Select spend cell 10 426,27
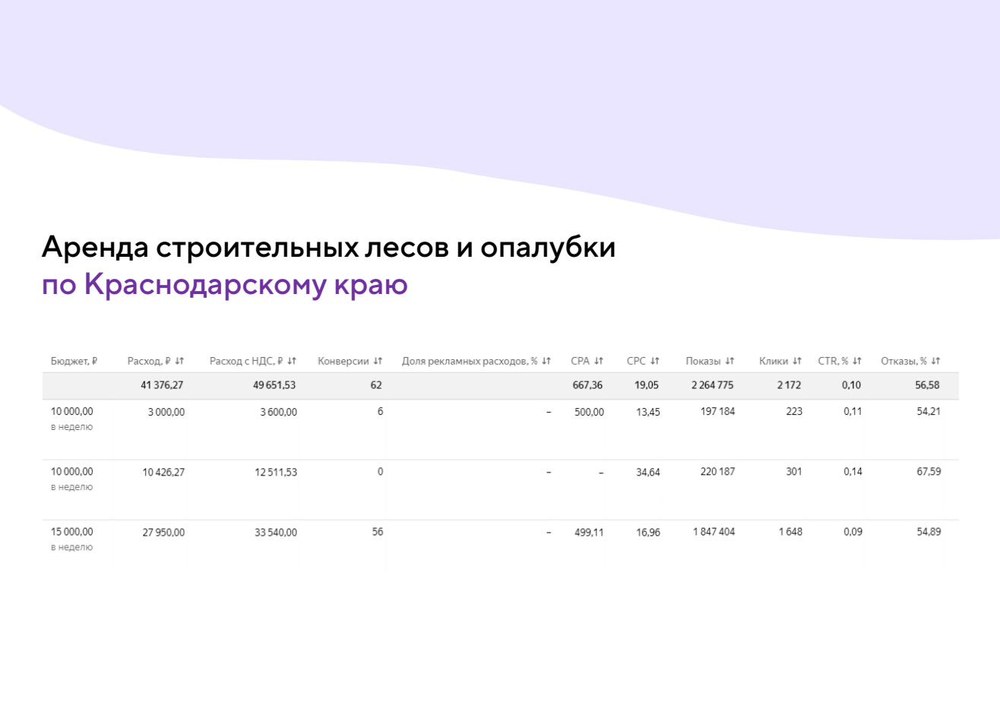1000x702 pixels. (163, 472)
